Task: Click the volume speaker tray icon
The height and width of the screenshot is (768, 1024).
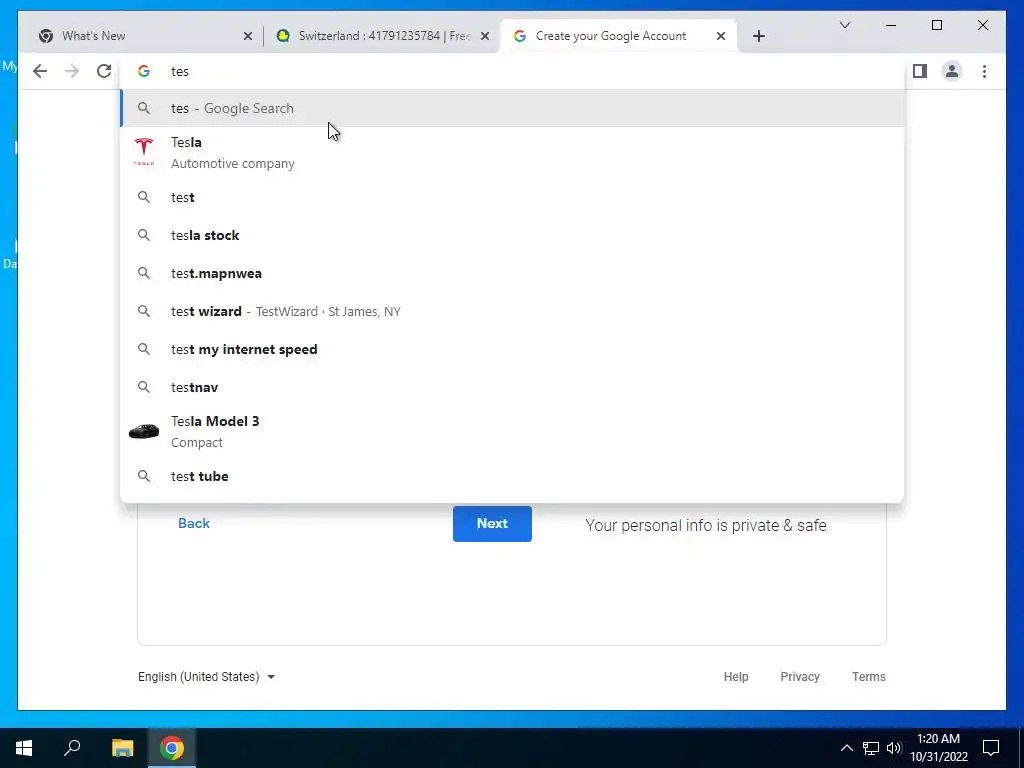Action: point(894,748)
